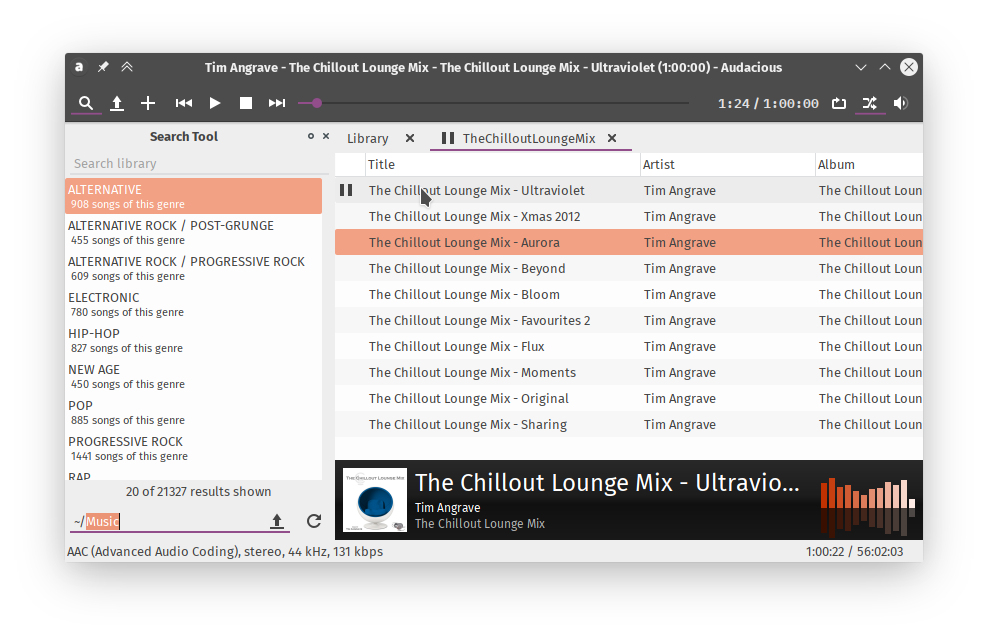This screenshot has height=639, width=988.
Task: Click the seek slider handle
Action: point(317,103)
